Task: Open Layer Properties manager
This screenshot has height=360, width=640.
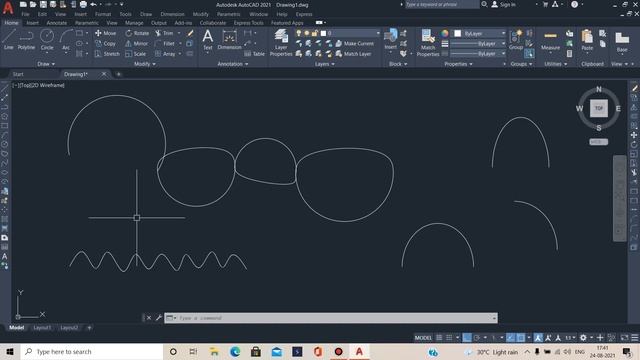Action: click(281, 42)
